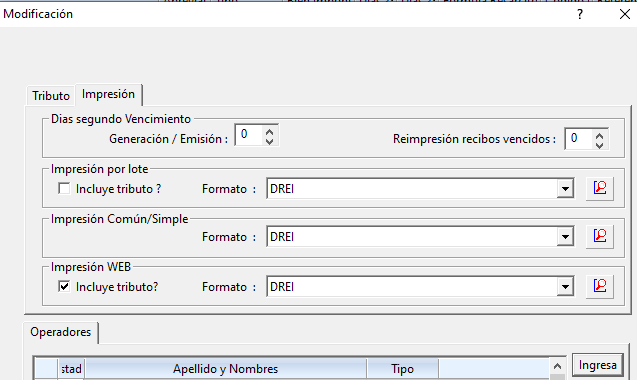Click search icon beside Impresión por lote format
Image resolution: width=637 pixels, height=380 pixels.
600,188
